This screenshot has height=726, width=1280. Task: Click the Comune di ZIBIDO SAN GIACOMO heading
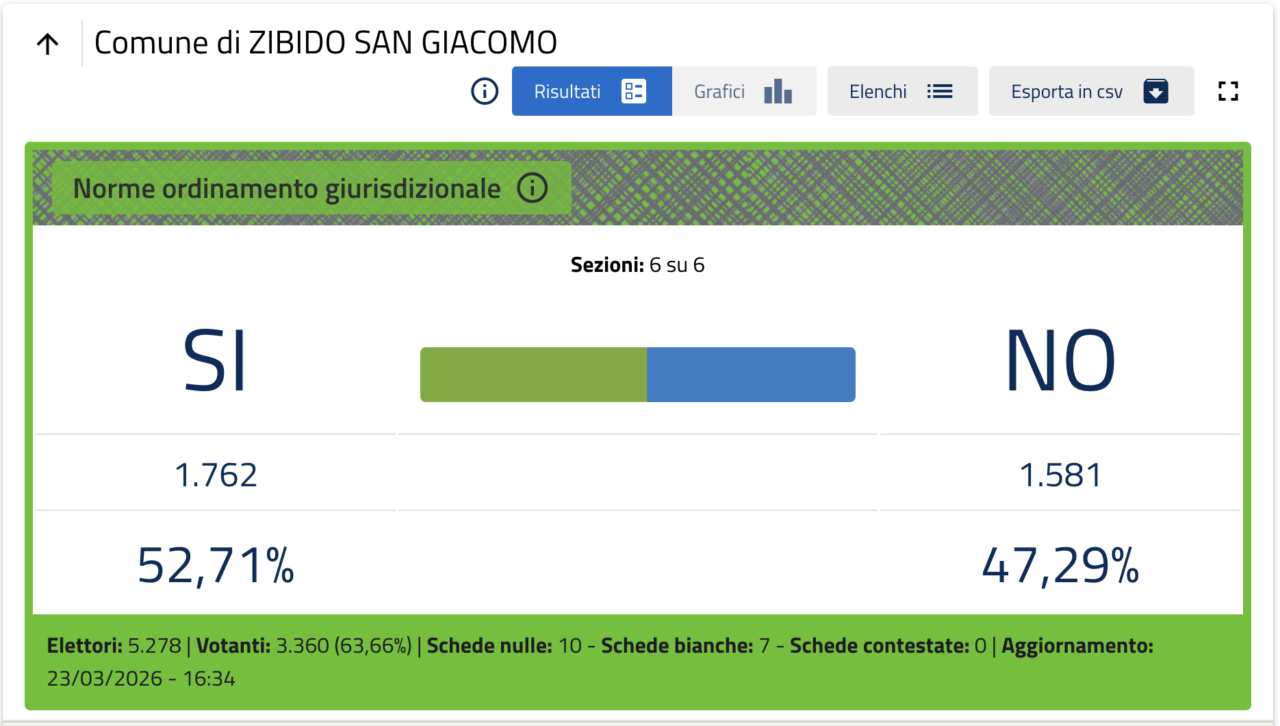pyautogui.click(x=325, y=43)
